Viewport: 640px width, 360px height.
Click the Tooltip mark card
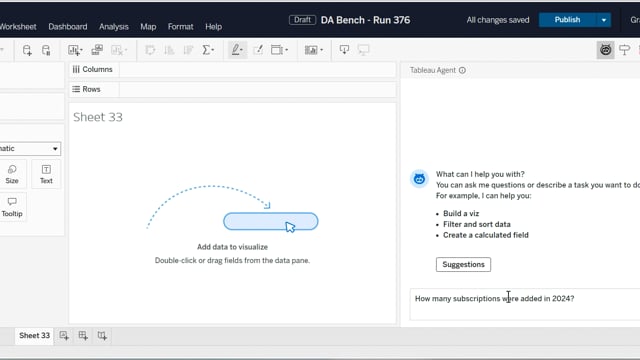click(12, 207)
